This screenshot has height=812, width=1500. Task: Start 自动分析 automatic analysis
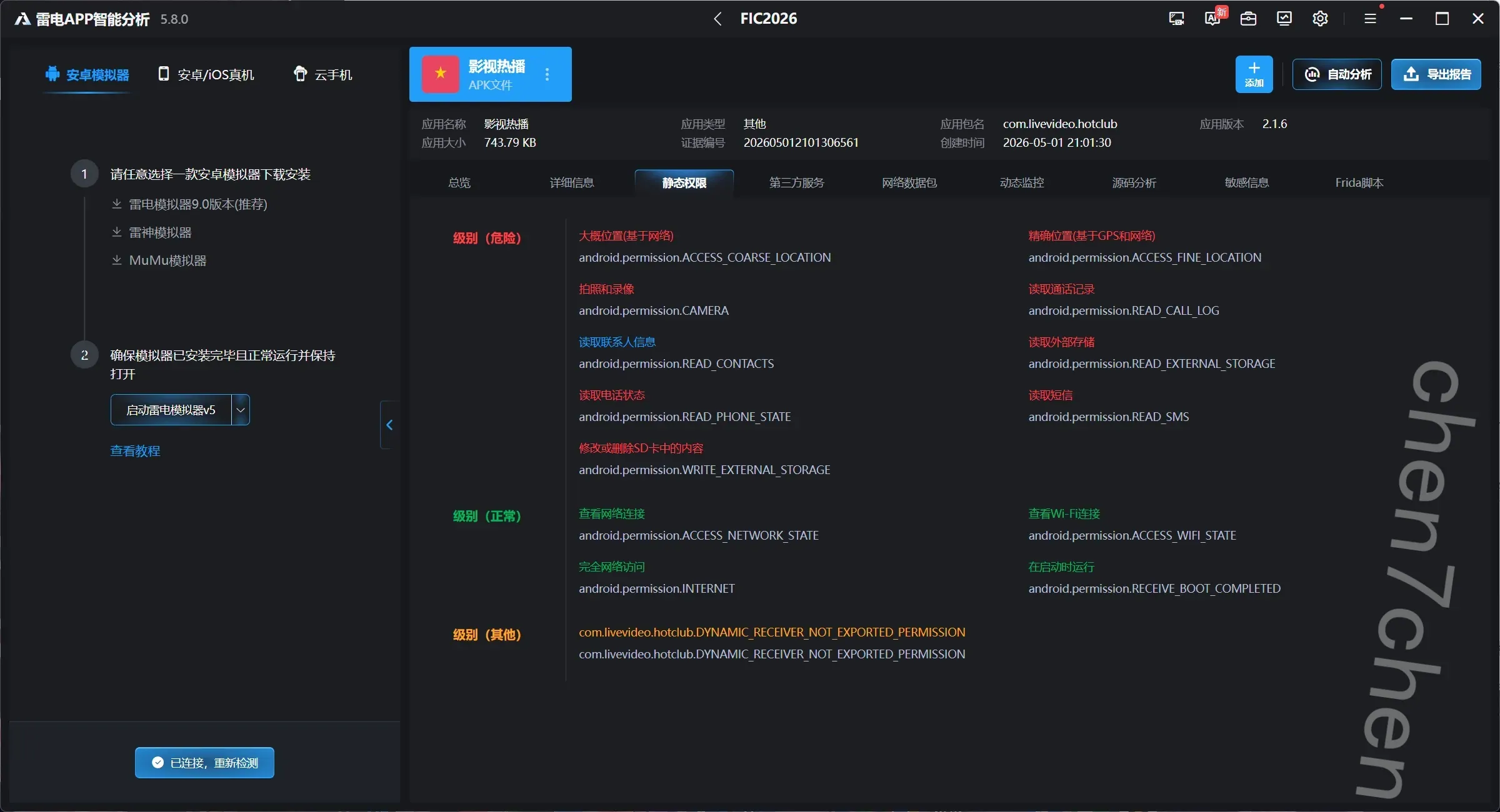click(x=1337, y=74)
